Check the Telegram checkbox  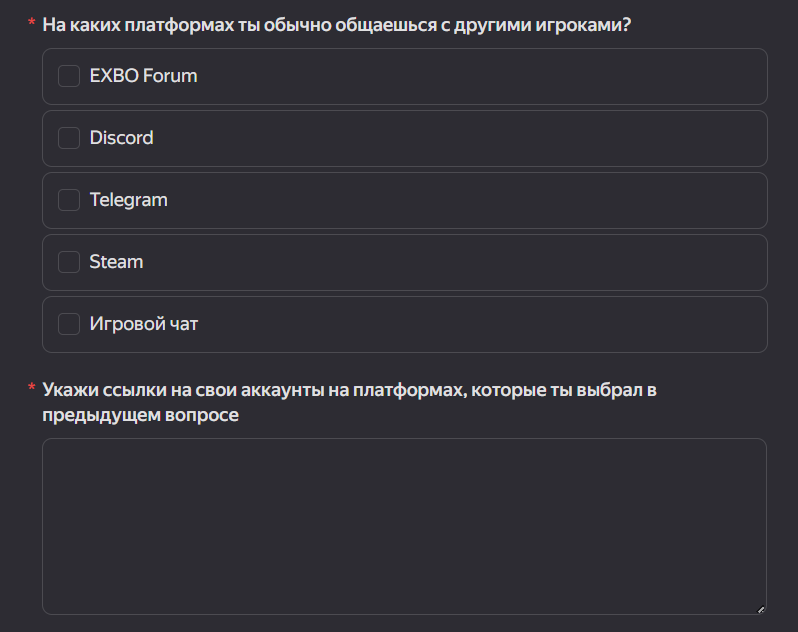click(69, 200)
